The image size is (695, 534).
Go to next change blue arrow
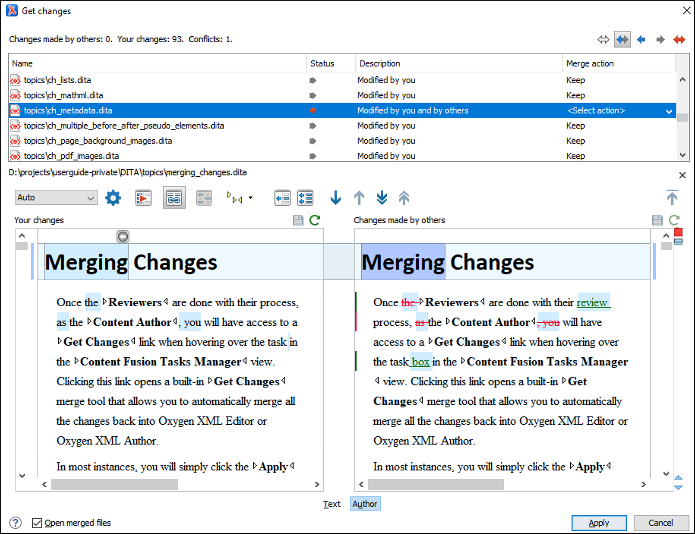tap(336, 198)
